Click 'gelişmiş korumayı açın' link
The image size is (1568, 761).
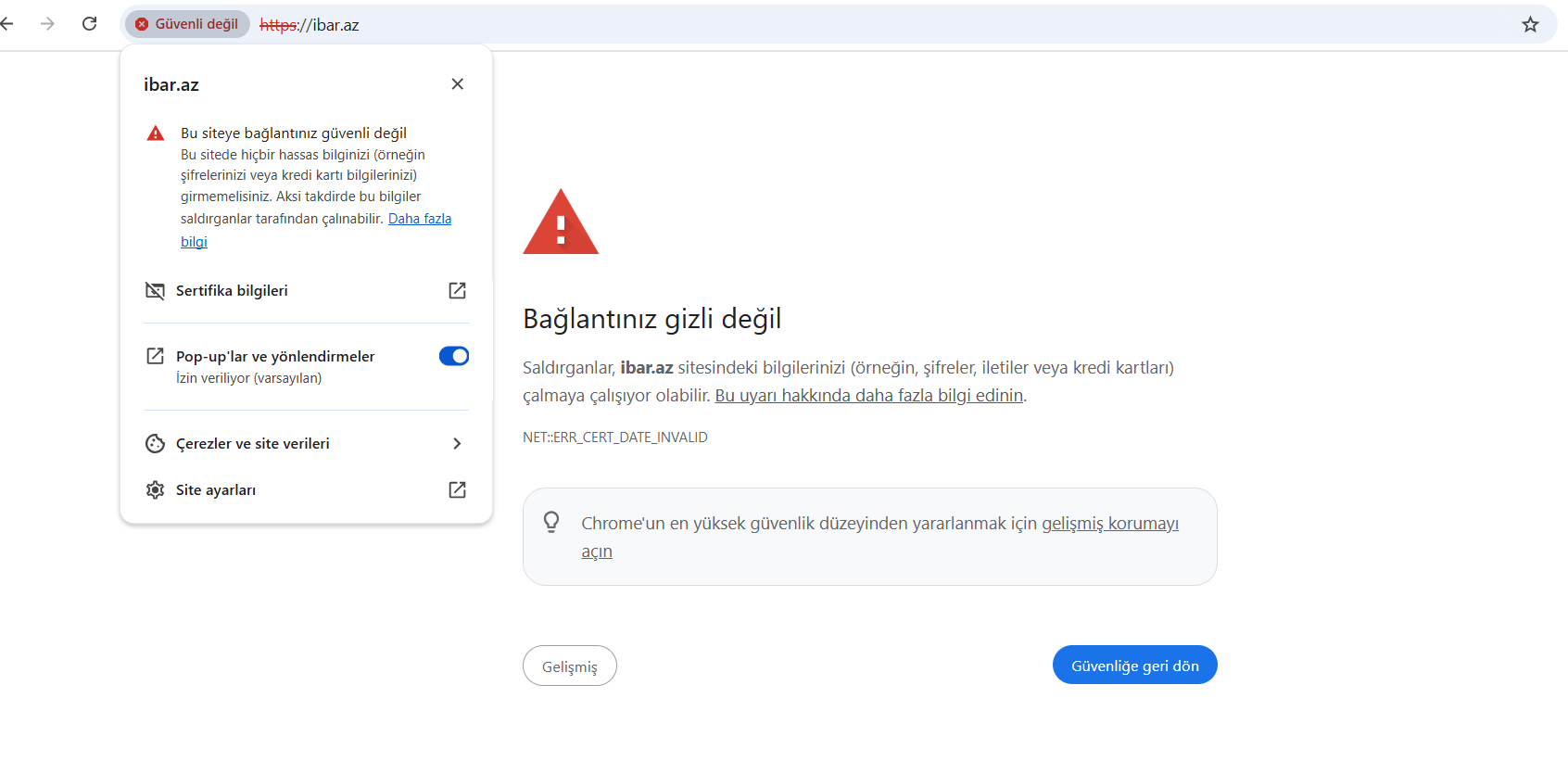(1109, 524)
